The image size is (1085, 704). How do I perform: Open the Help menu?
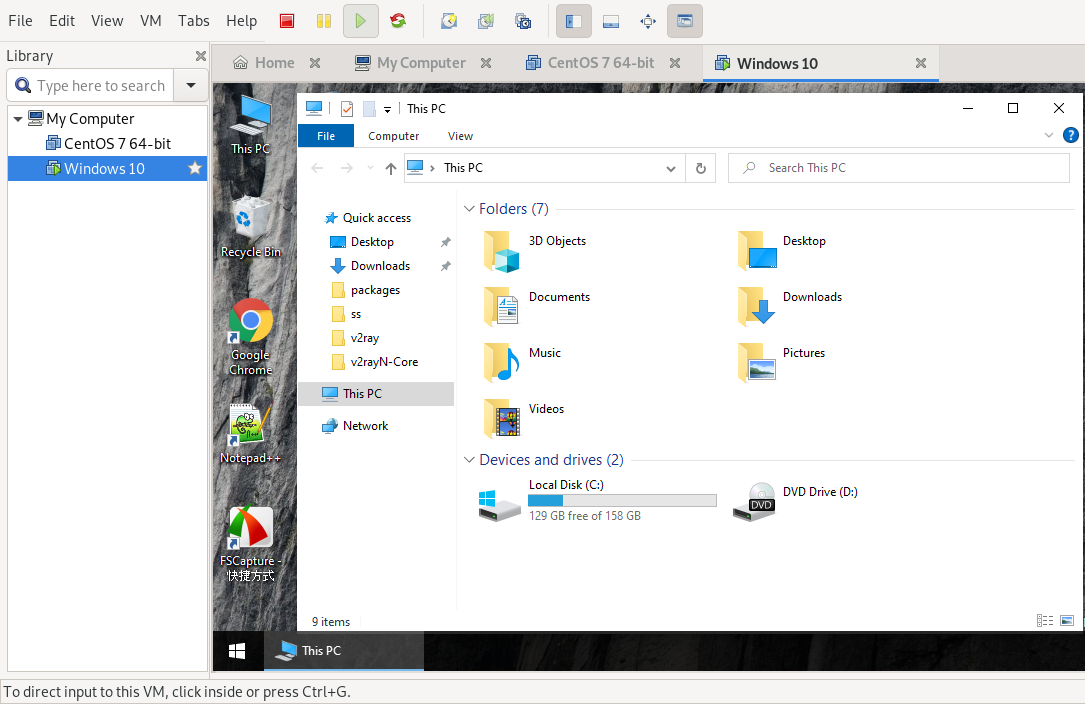point(241,21)
